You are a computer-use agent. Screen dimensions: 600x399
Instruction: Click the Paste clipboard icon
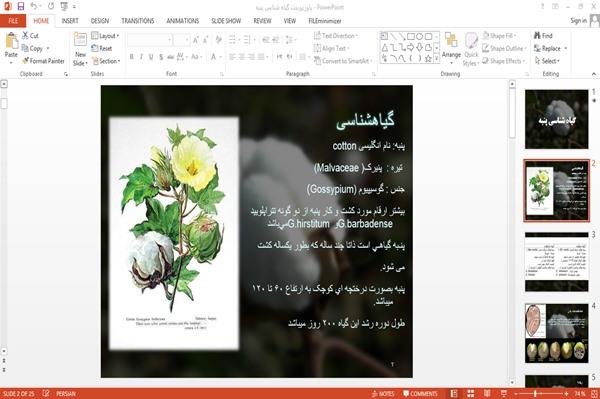pyautogui.click(x=11, y=41)
